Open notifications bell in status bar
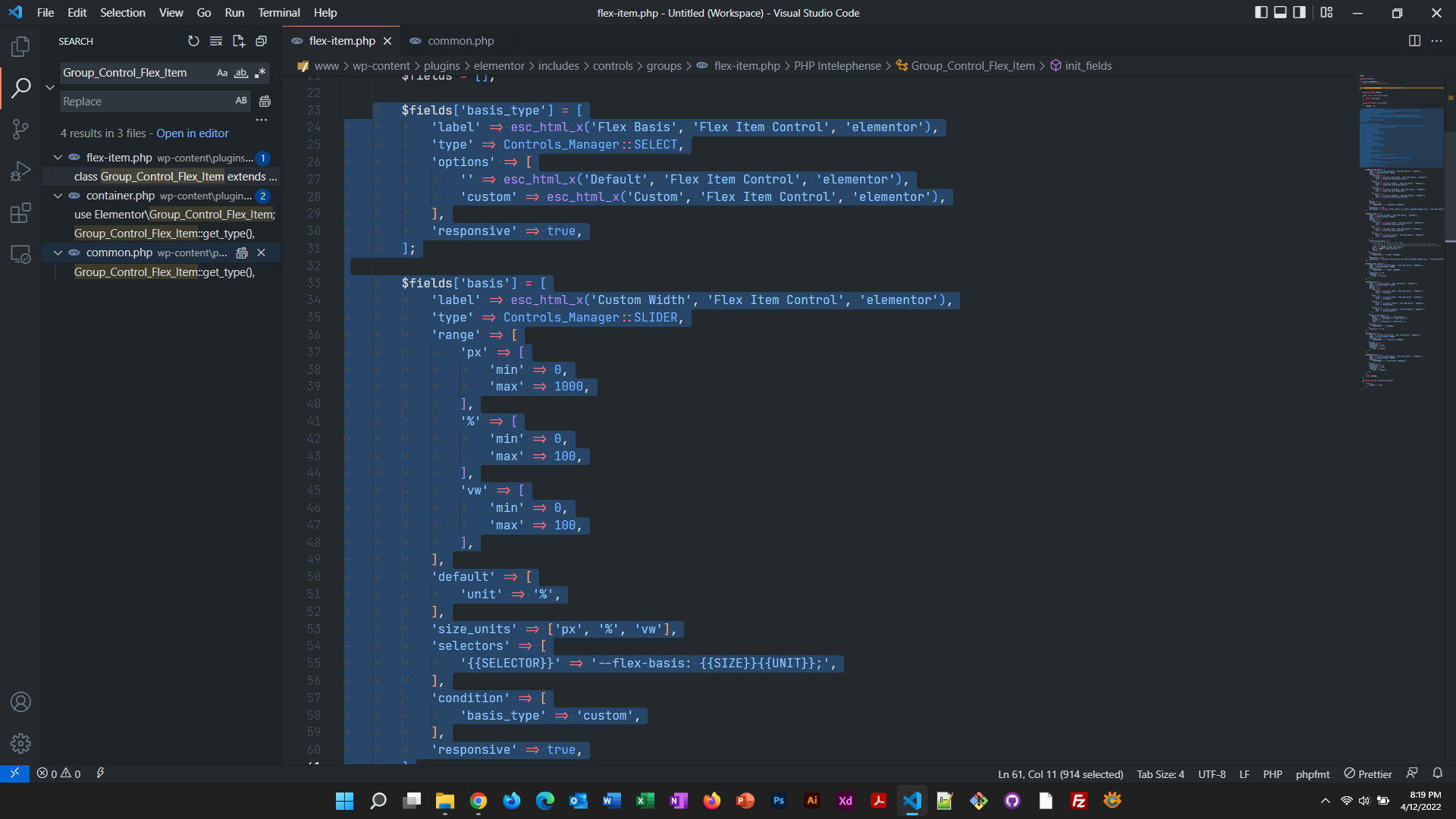The width and height of the screenshot is (1456, 819). pos(1437,773)
